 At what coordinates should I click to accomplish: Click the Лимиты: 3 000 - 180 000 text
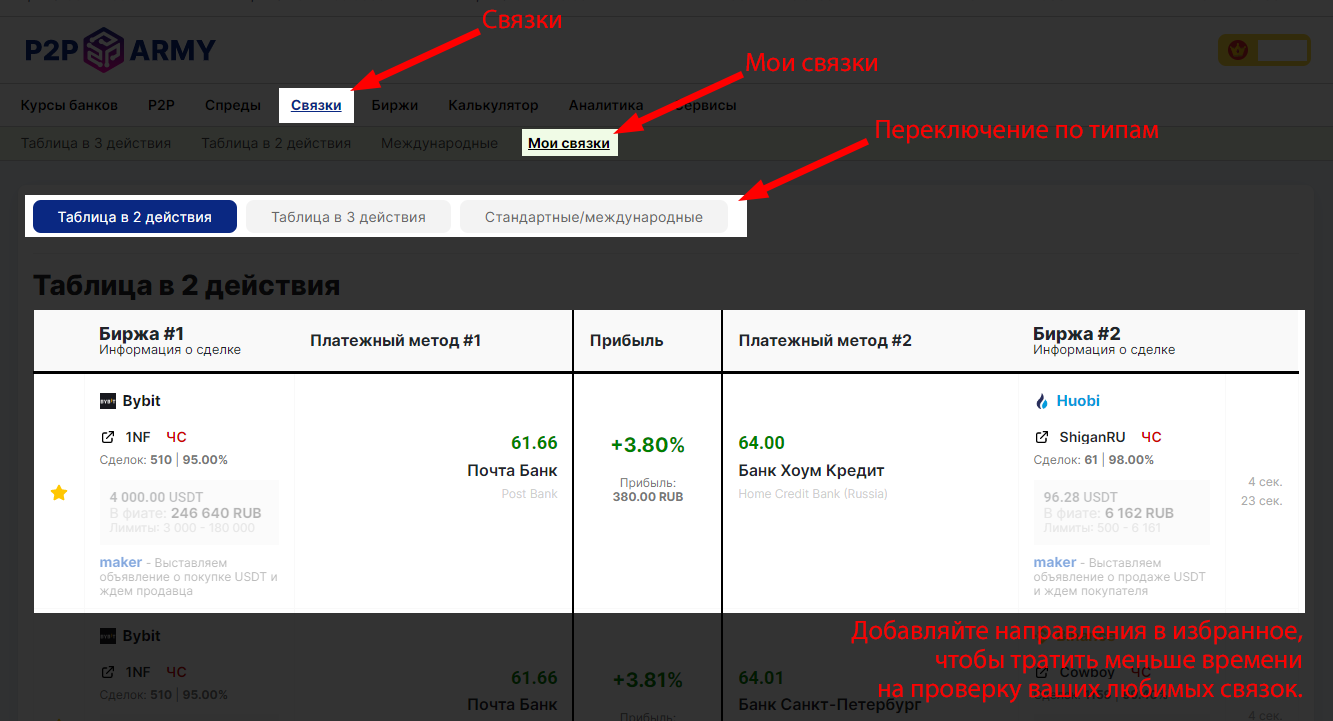tap(182, 528)
